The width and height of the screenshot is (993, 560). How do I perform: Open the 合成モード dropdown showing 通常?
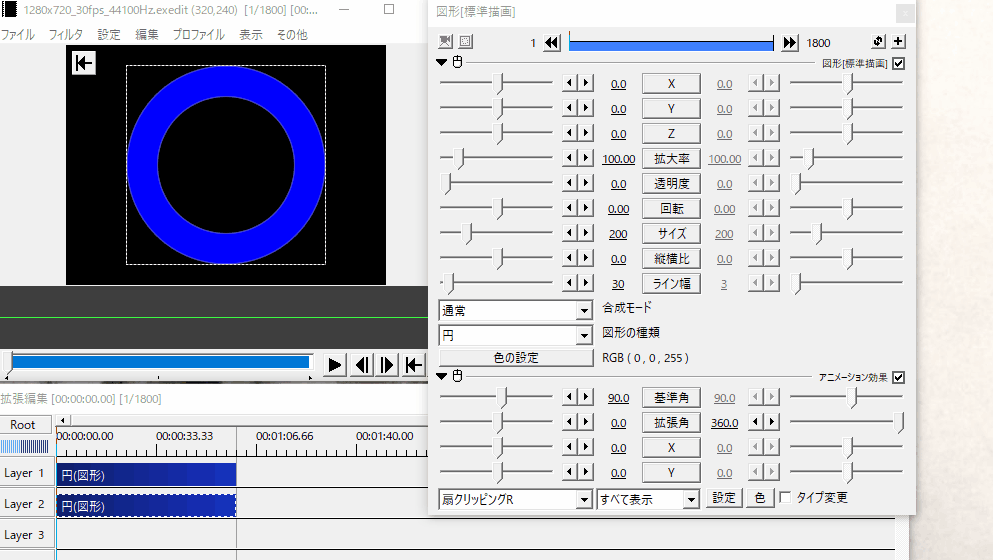515,310
